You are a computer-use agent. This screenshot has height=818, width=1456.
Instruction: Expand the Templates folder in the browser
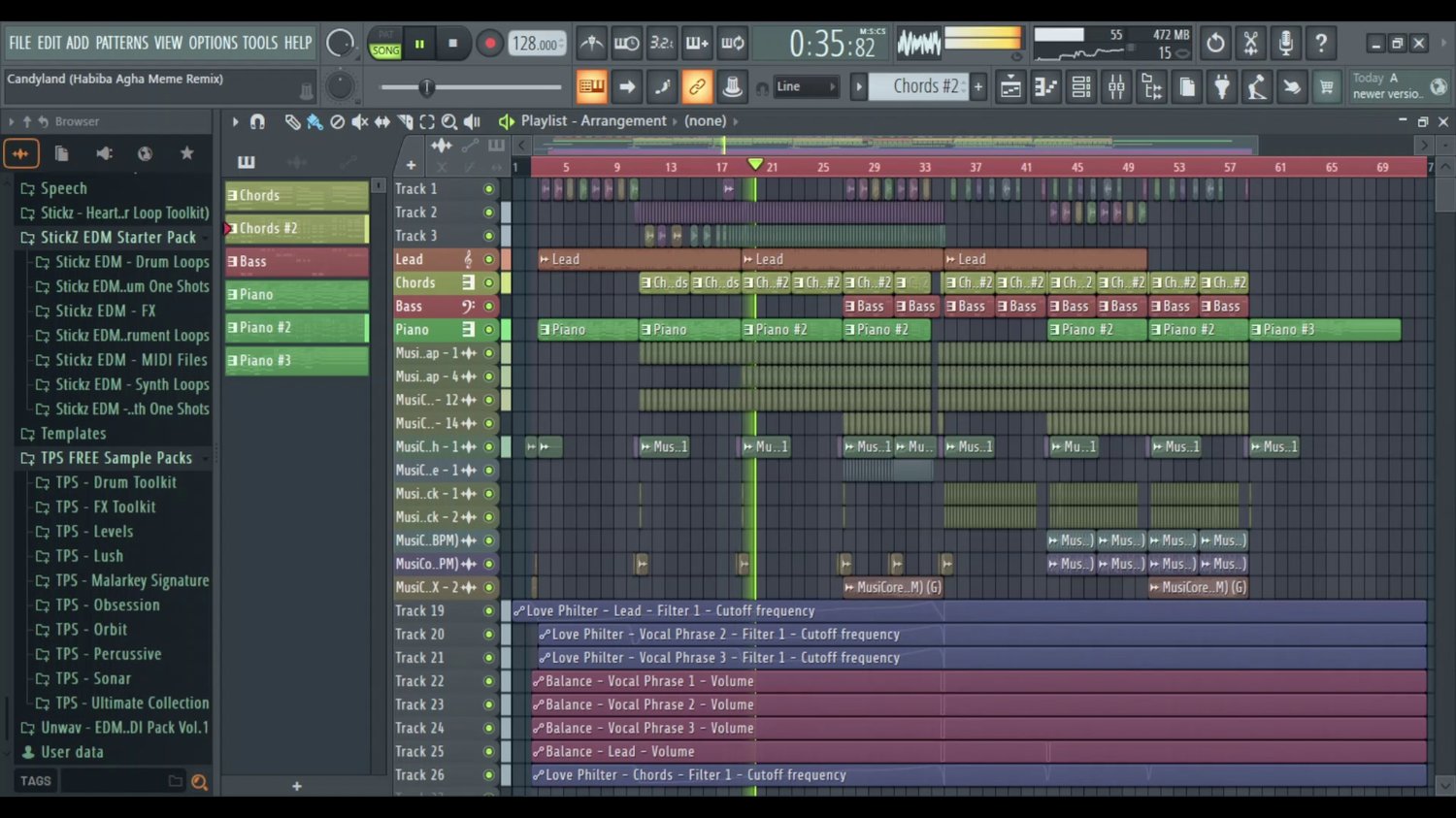(x=73, y=434)
